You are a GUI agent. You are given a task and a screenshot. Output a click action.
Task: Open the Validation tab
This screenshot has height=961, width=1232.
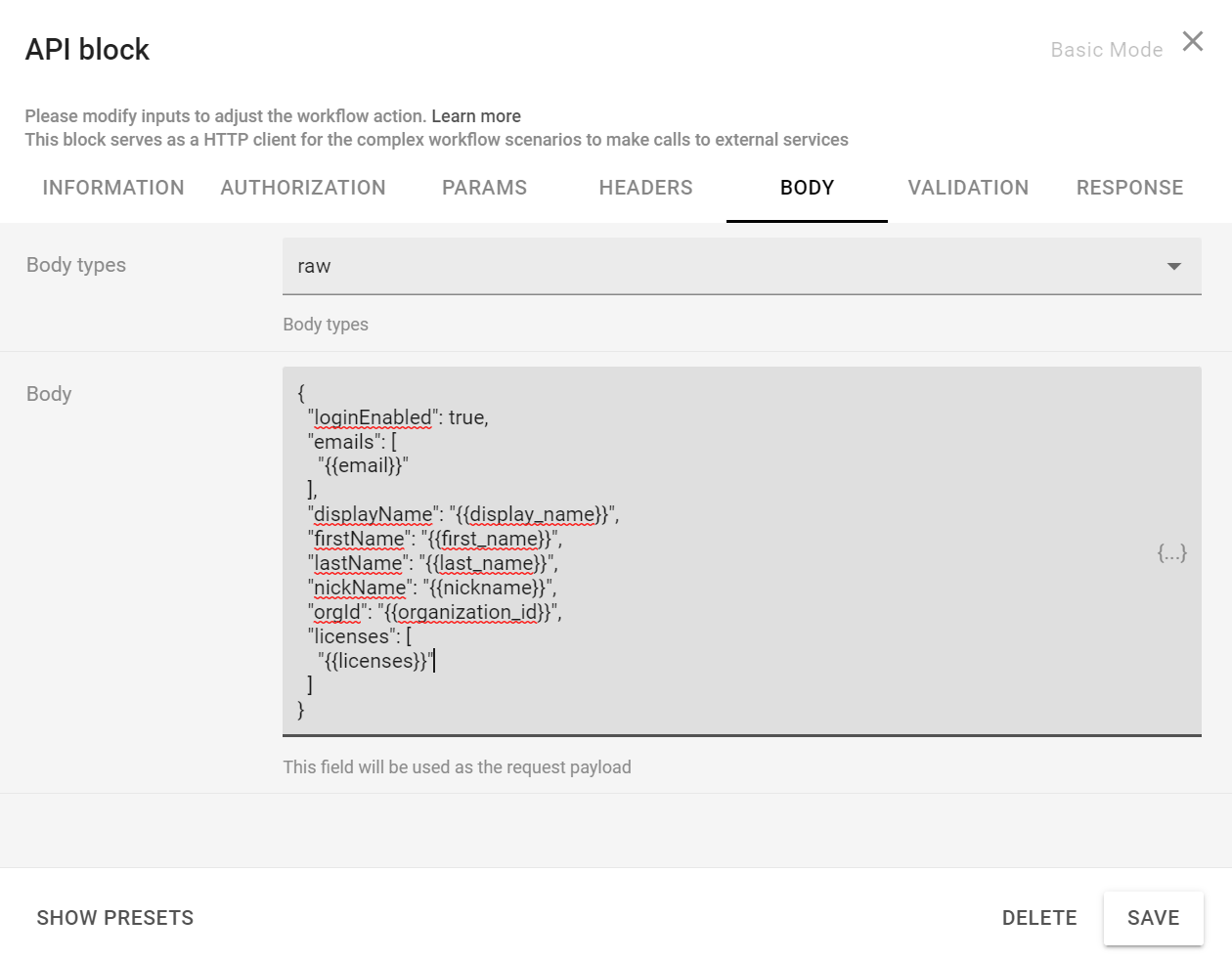point(968,188)
